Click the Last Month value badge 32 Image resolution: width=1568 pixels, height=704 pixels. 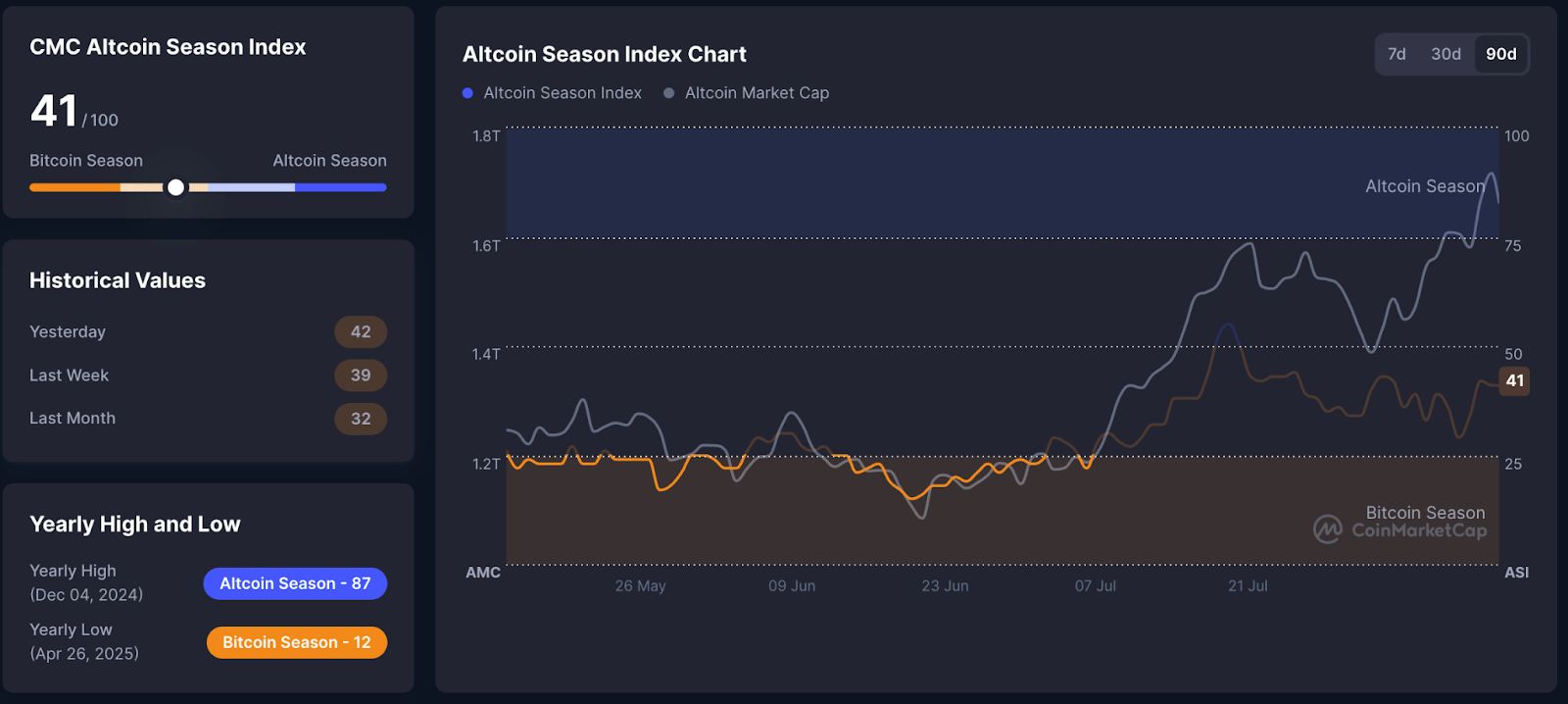[361, 419]
